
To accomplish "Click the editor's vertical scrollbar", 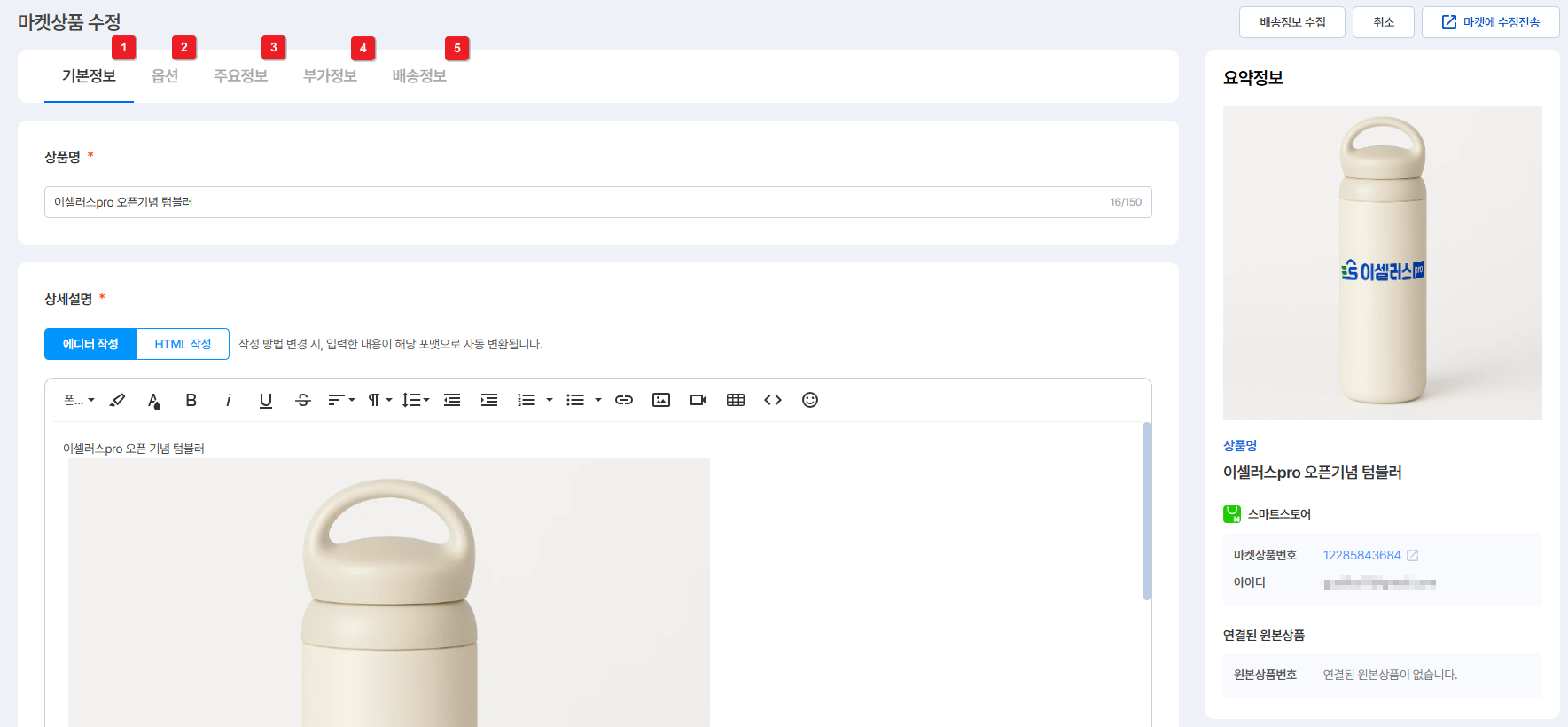I will [1147, 512].
